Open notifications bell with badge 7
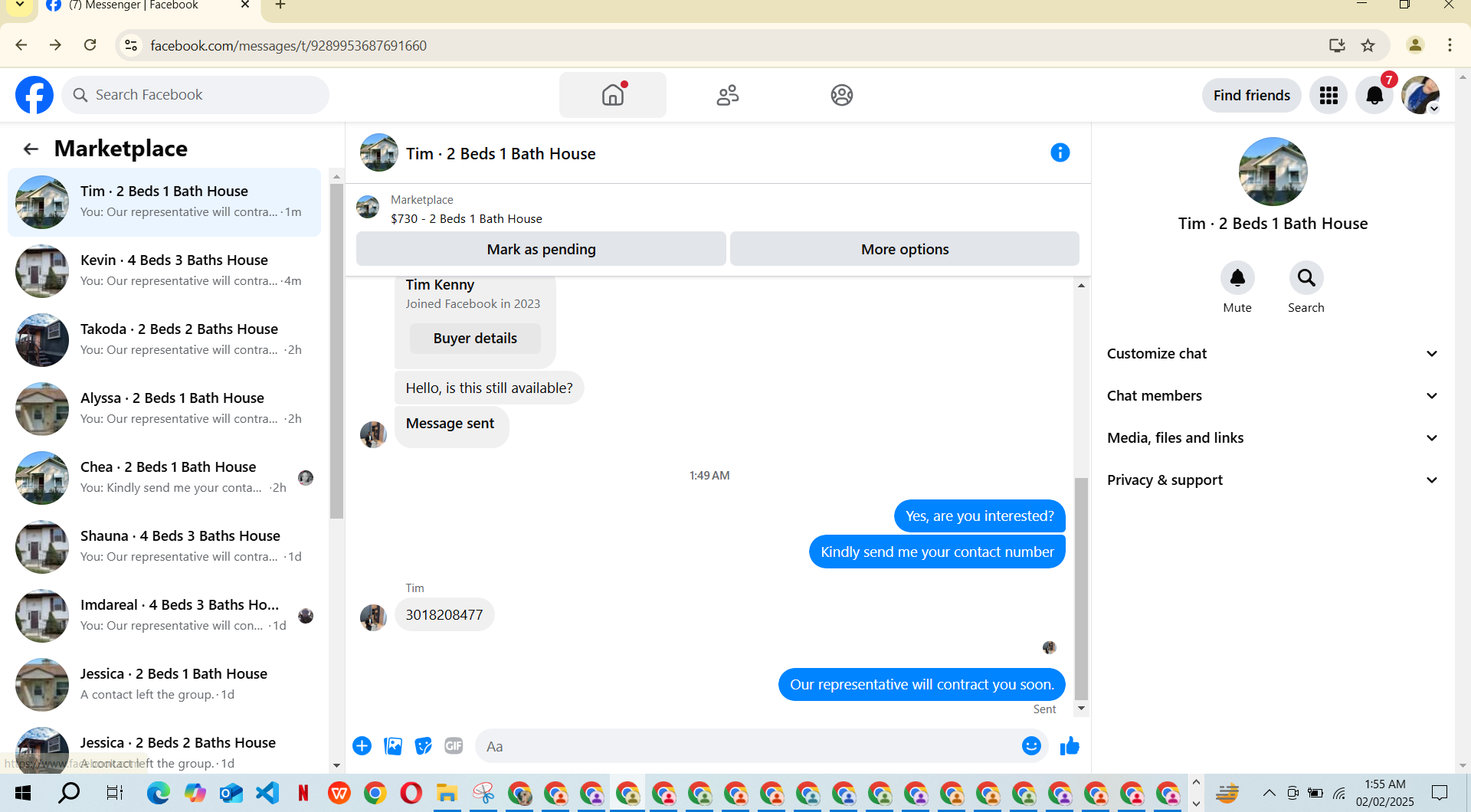This screenshot has height=812, width=1471. pyautogui.click(x=1374, y=95)
